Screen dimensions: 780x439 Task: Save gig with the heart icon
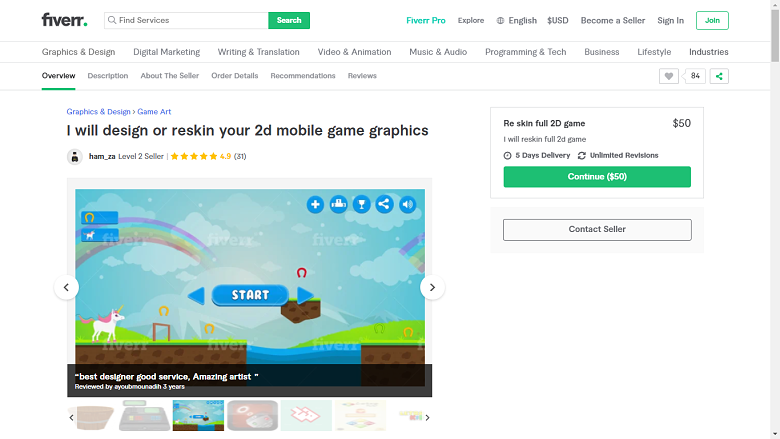669,76
